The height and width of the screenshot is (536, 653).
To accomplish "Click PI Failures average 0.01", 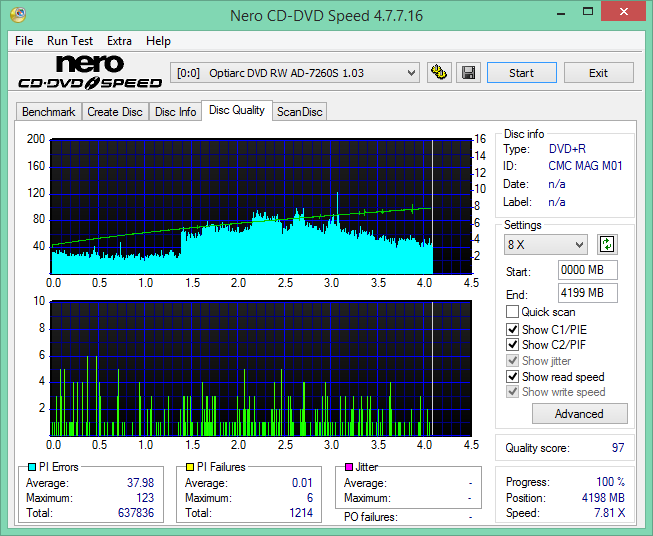I will (x=302, y=482).
